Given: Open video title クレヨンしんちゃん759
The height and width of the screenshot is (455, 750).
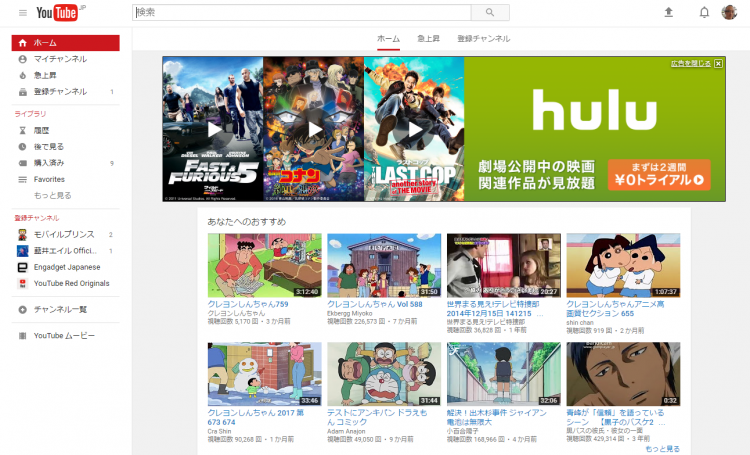Looking at the screenshot, I should [x=248, y=304].
